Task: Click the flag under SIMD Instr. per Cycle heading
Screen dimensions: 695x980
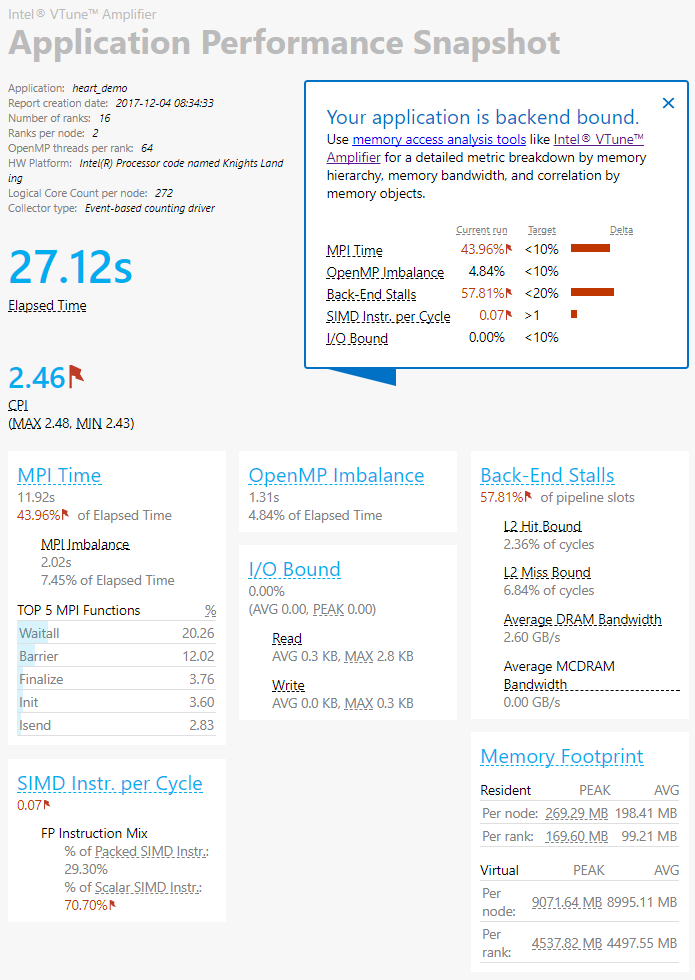Action: pyautogui.click(x=46, y=804)
